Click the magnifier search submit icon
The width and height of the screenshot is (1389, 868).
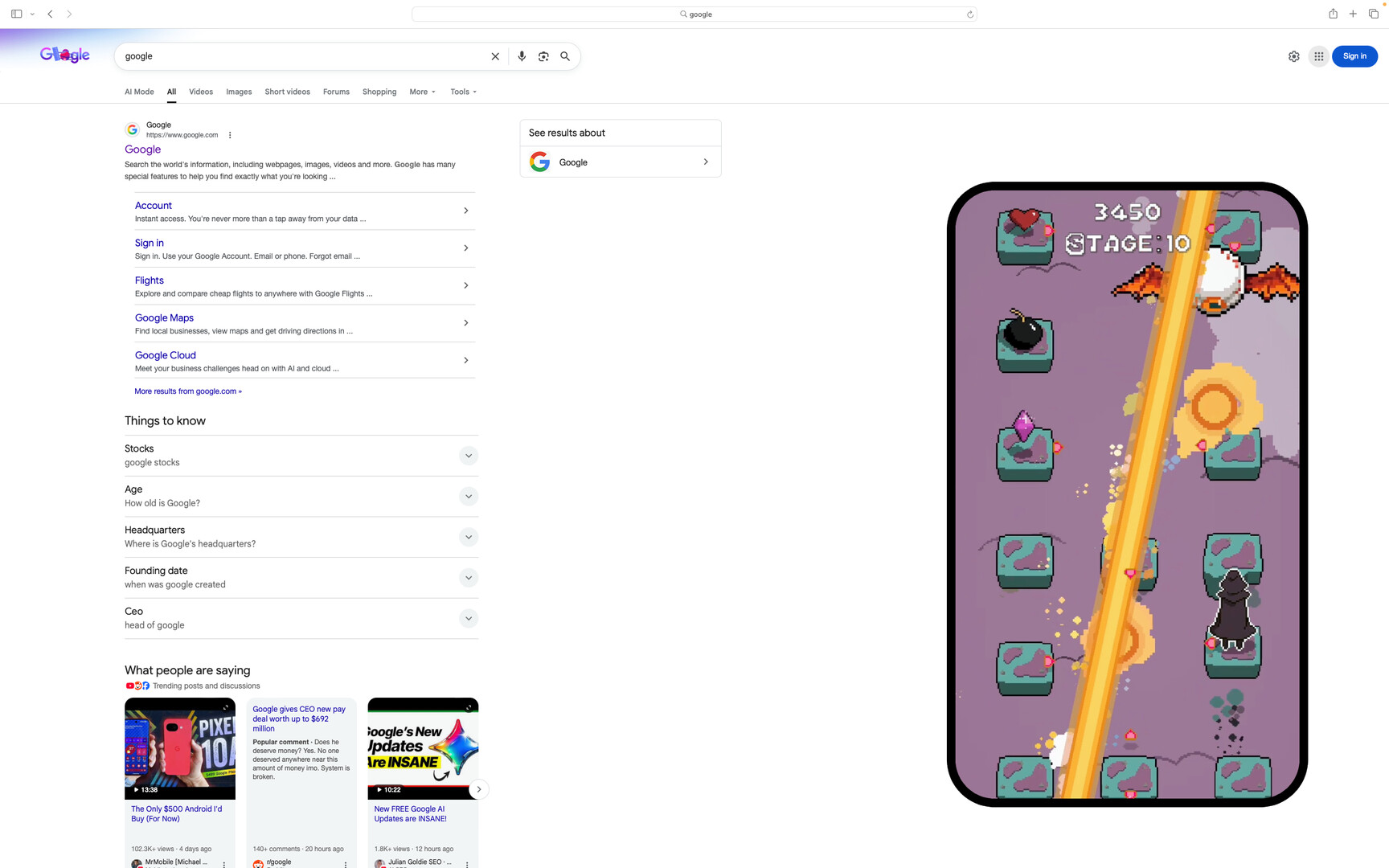(565, 56)
